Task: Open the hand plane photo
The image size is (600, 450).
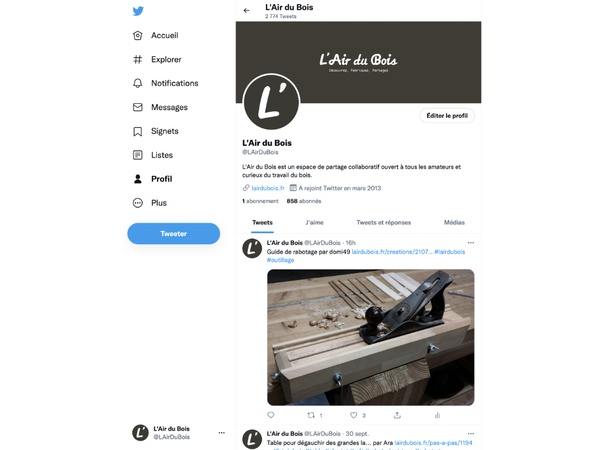Action: [370, 337]
